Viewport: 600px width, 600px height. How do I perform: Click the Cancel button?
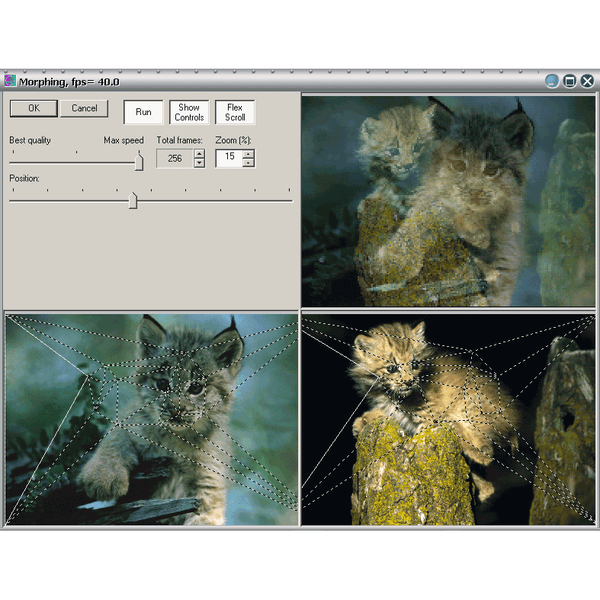84,108
